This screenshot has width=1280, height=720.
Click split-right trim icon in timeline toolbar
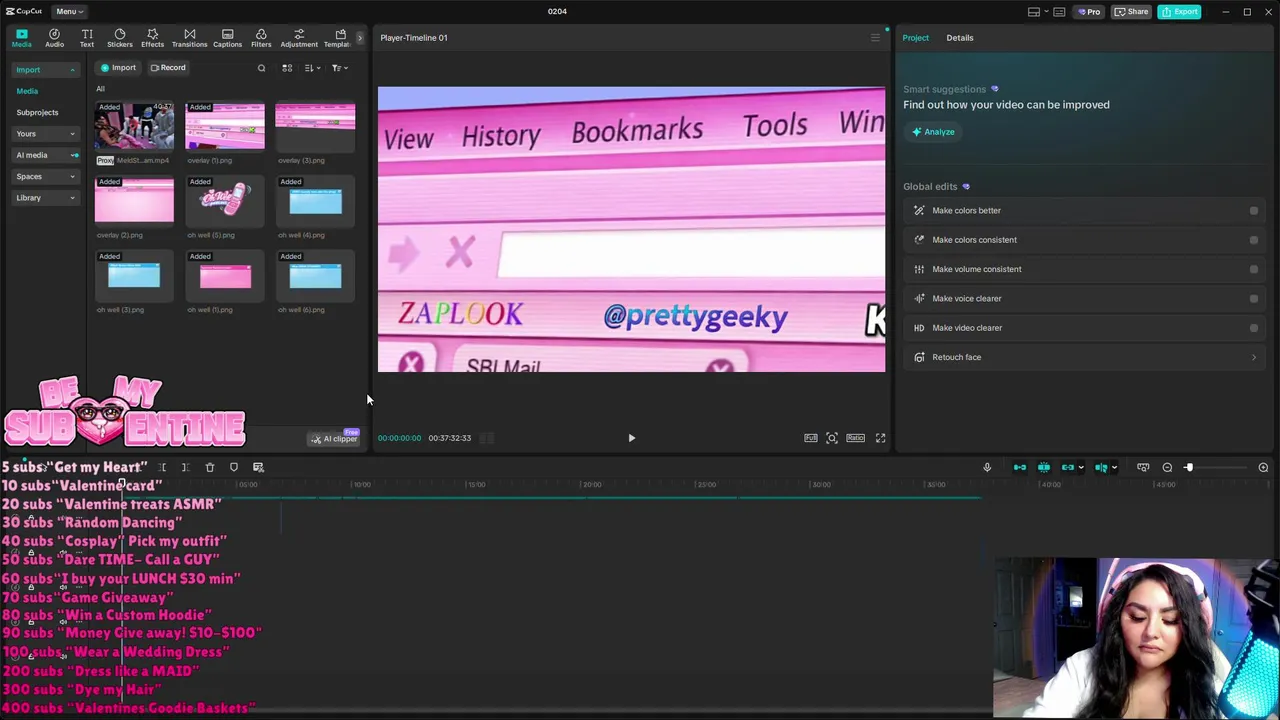click(x=185, y=467)
